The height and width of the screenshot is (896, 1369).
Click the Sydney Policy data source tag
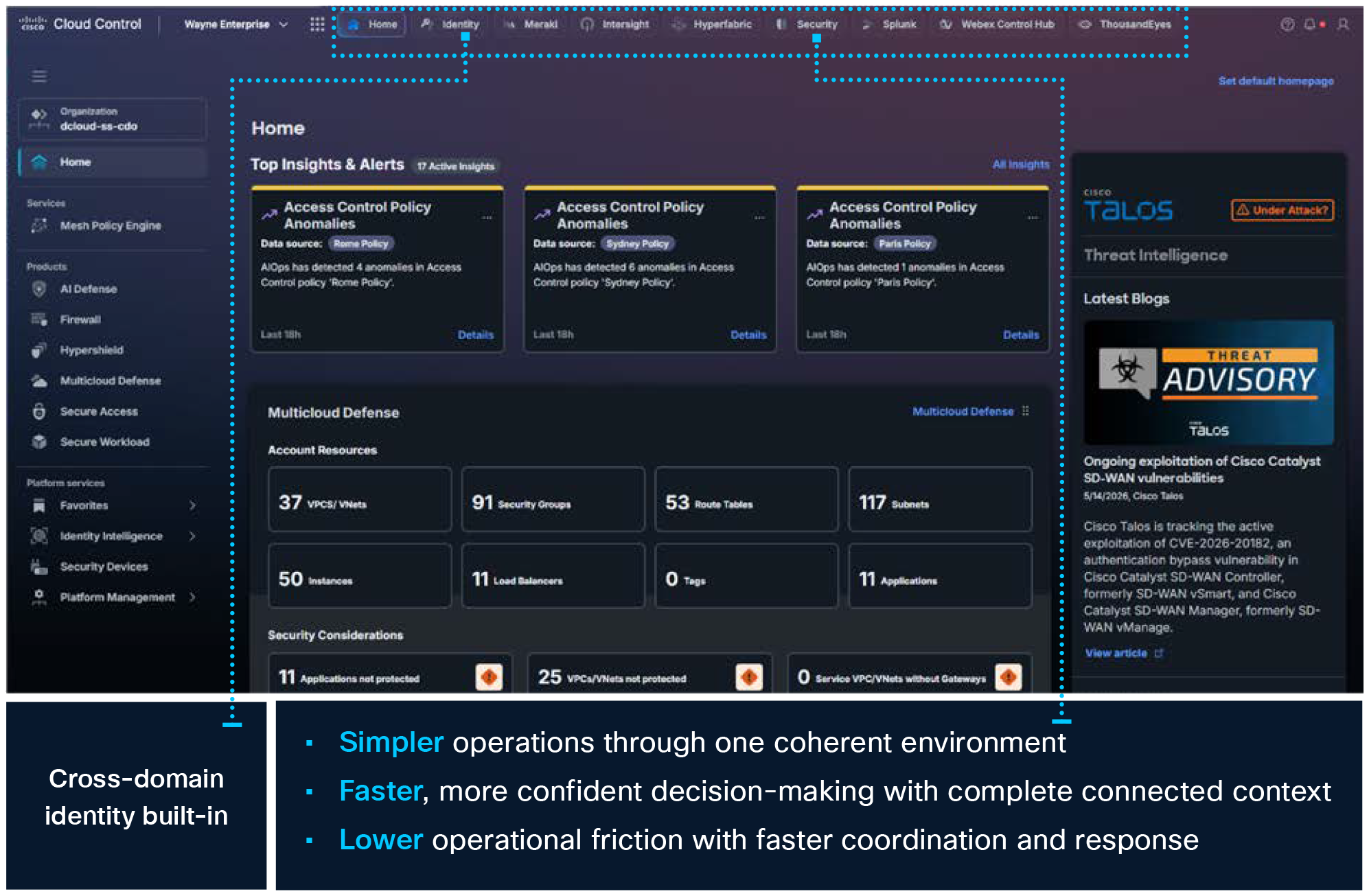[x=638, y=244]
